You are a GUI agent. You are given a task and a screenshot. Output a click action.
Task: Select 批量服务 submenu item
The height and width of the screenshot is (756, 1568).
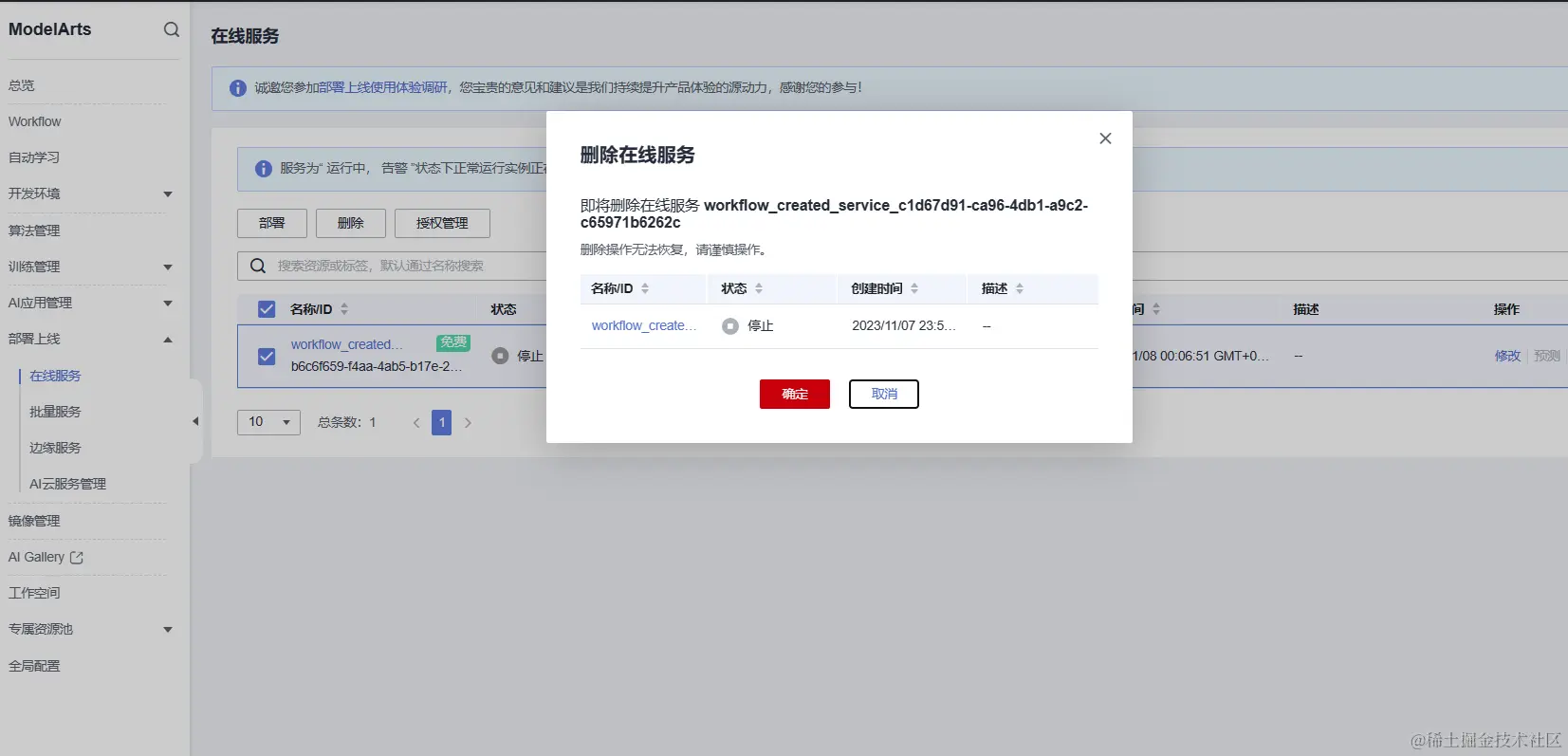55,412
